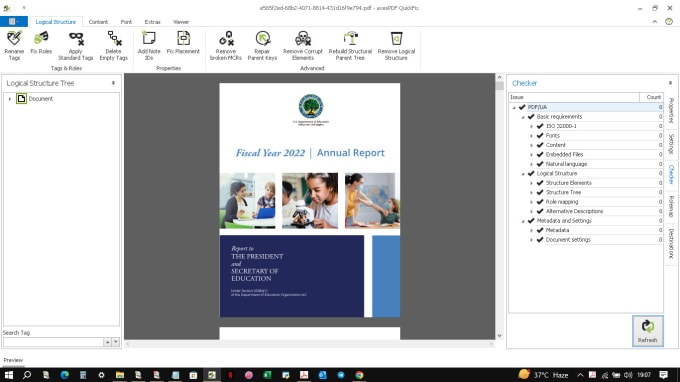Viewport: 680px width, 382px height.
Task: Open the Properties side panel tab
Action: 671,111
